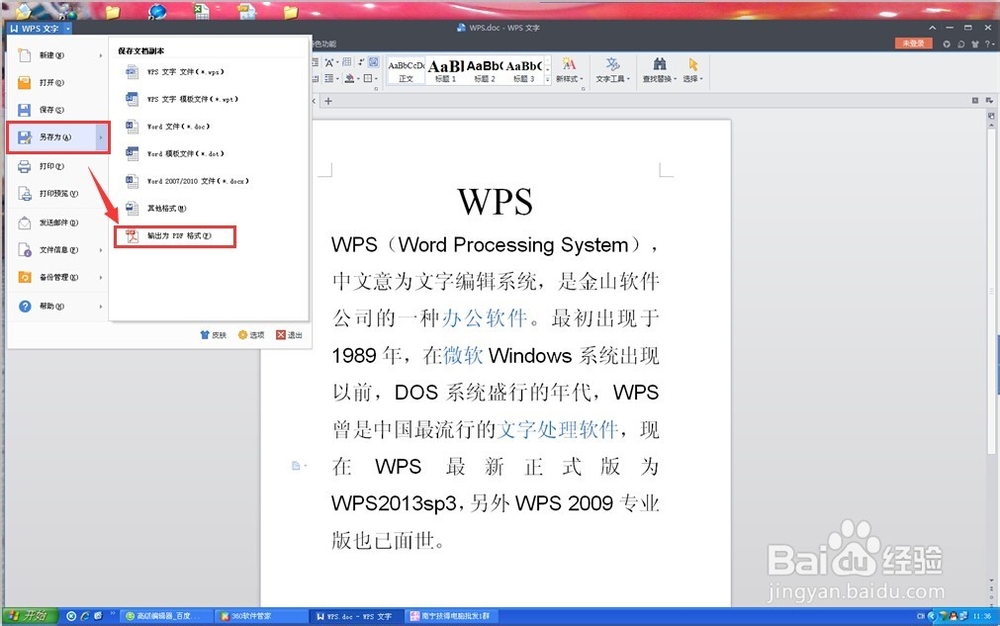Click the 皮肤 skin button
This screenshot has width=1000, height=626.
214,335
